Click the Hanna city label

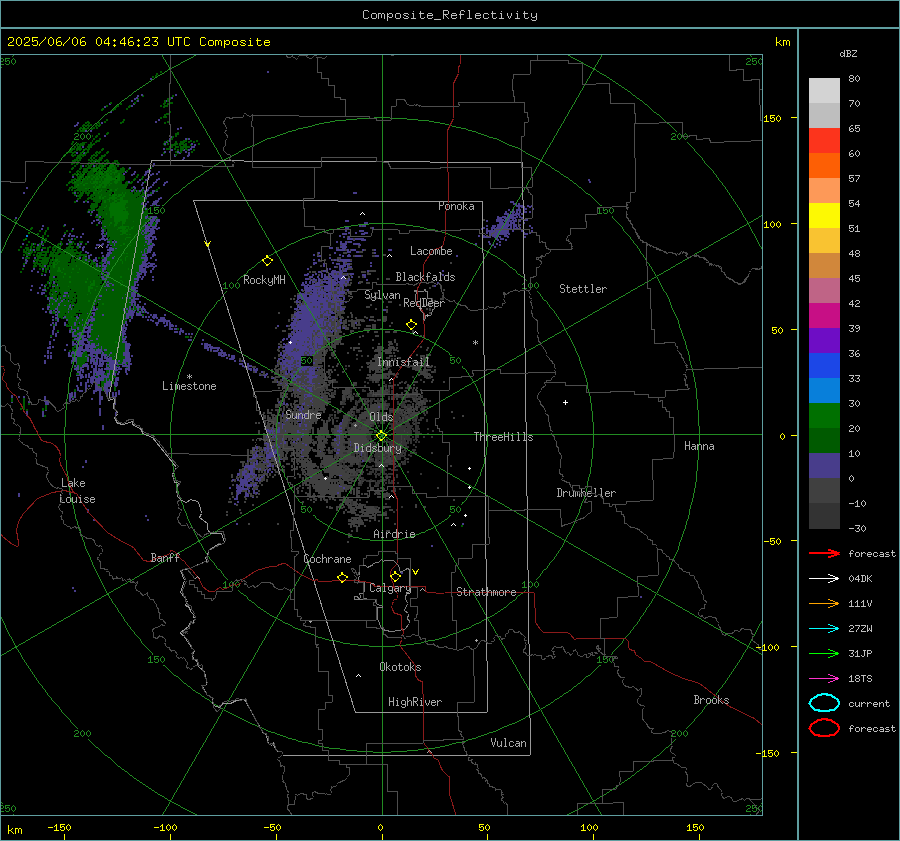(x=699, y=446)
